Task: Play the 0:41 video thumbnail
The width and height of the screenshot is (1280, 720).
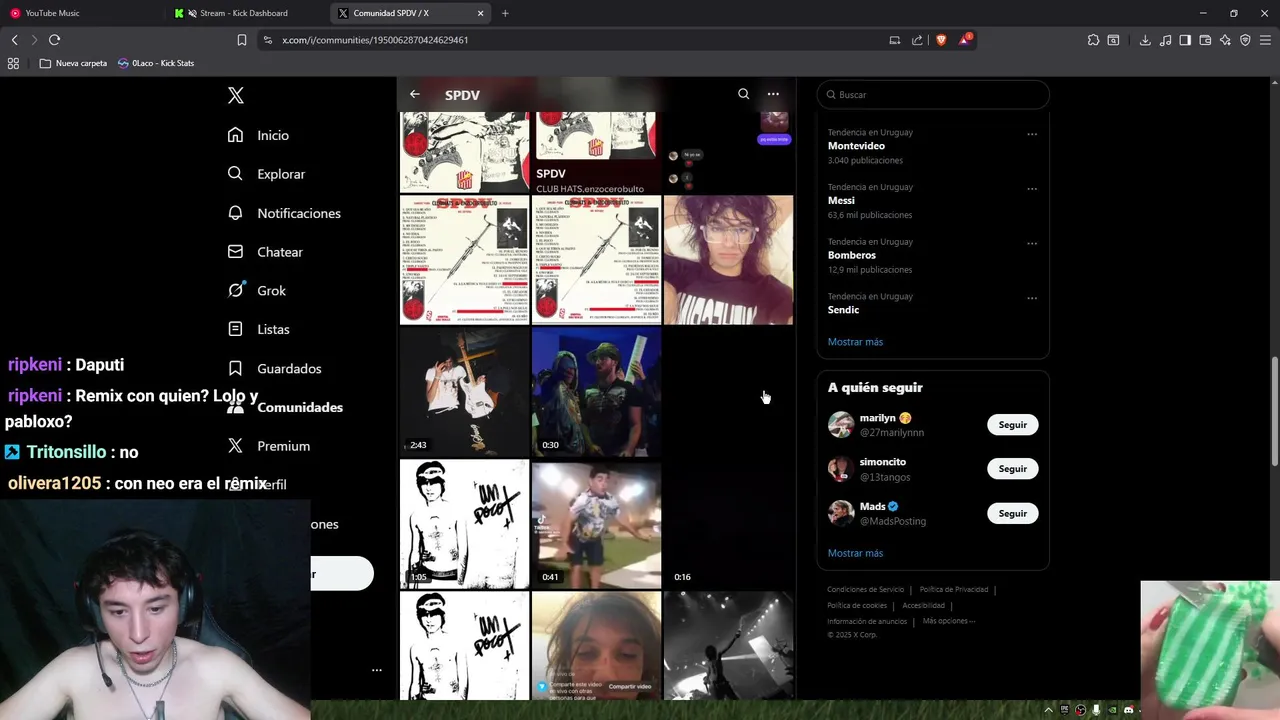Action: pyautogui.click(x=596, y=524)
